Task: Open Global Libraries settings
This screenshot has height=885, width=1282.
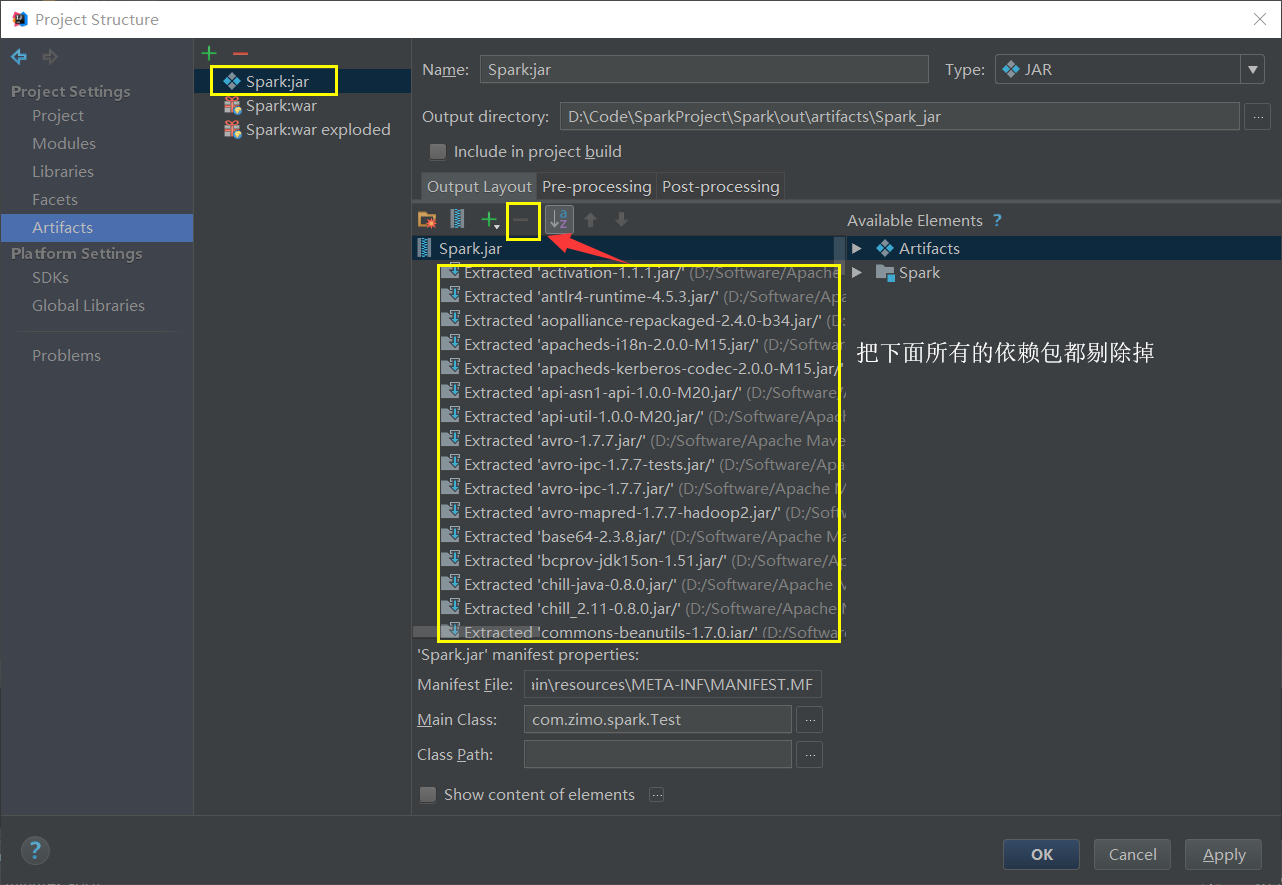Action: 88,305
